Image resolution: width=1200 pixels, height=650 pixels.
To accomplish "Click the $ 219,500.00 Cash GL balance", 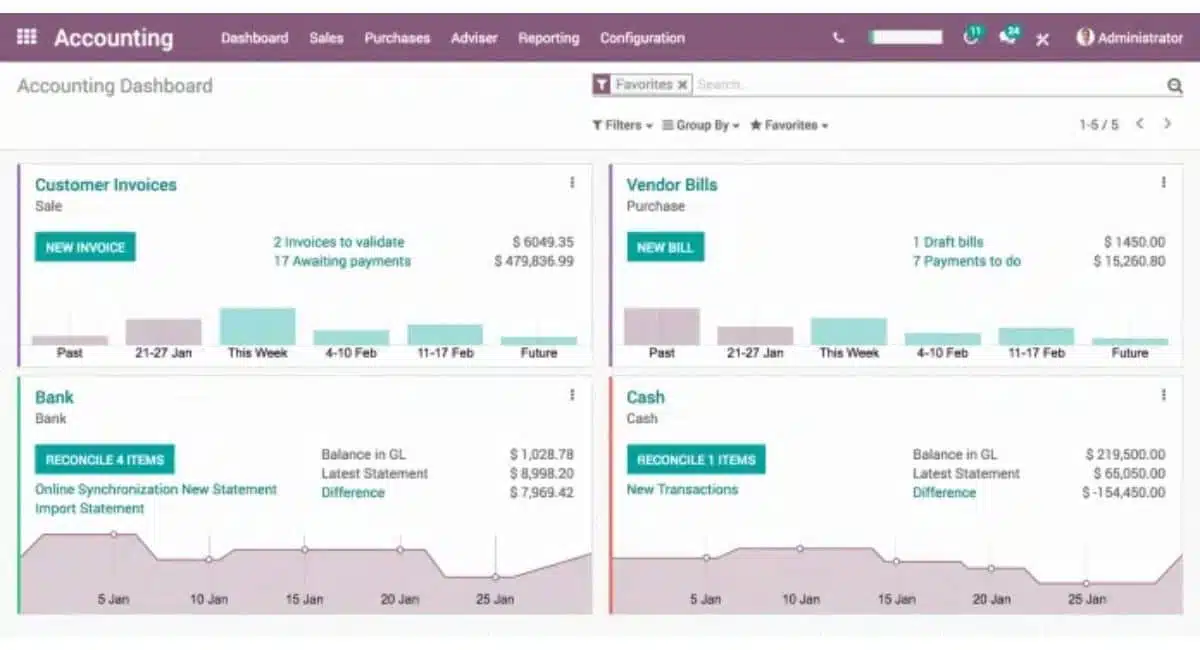I will click(1125, 454).
